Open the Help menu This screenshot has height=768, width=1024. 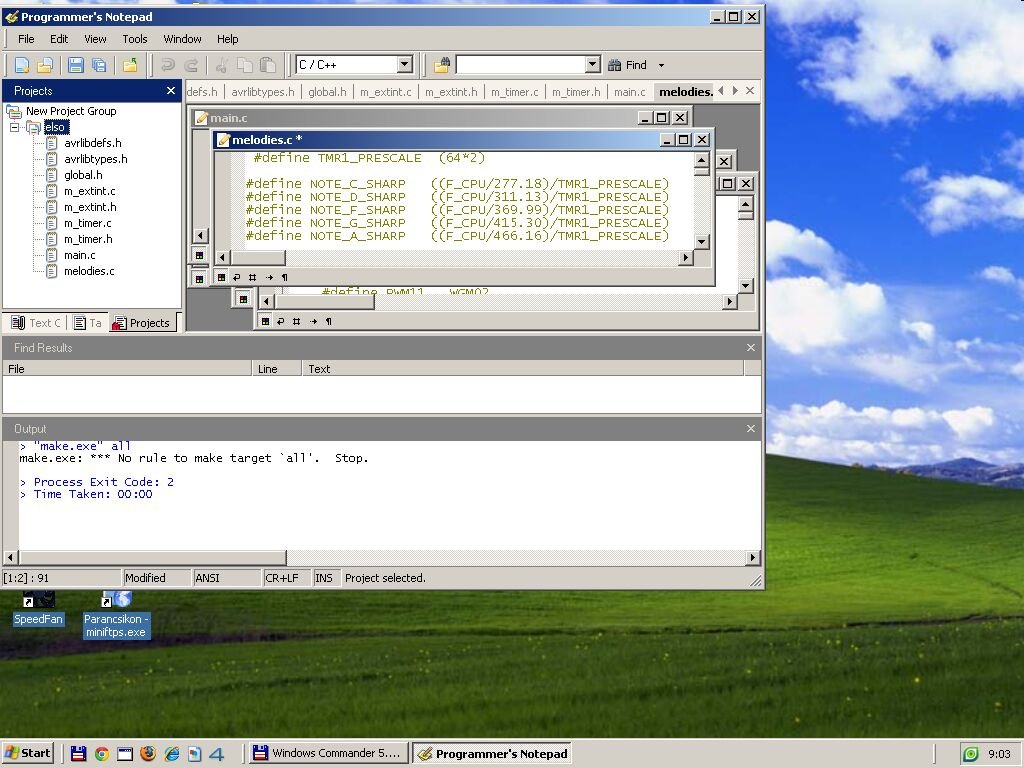pyautogui.click(x=227, y=39)
